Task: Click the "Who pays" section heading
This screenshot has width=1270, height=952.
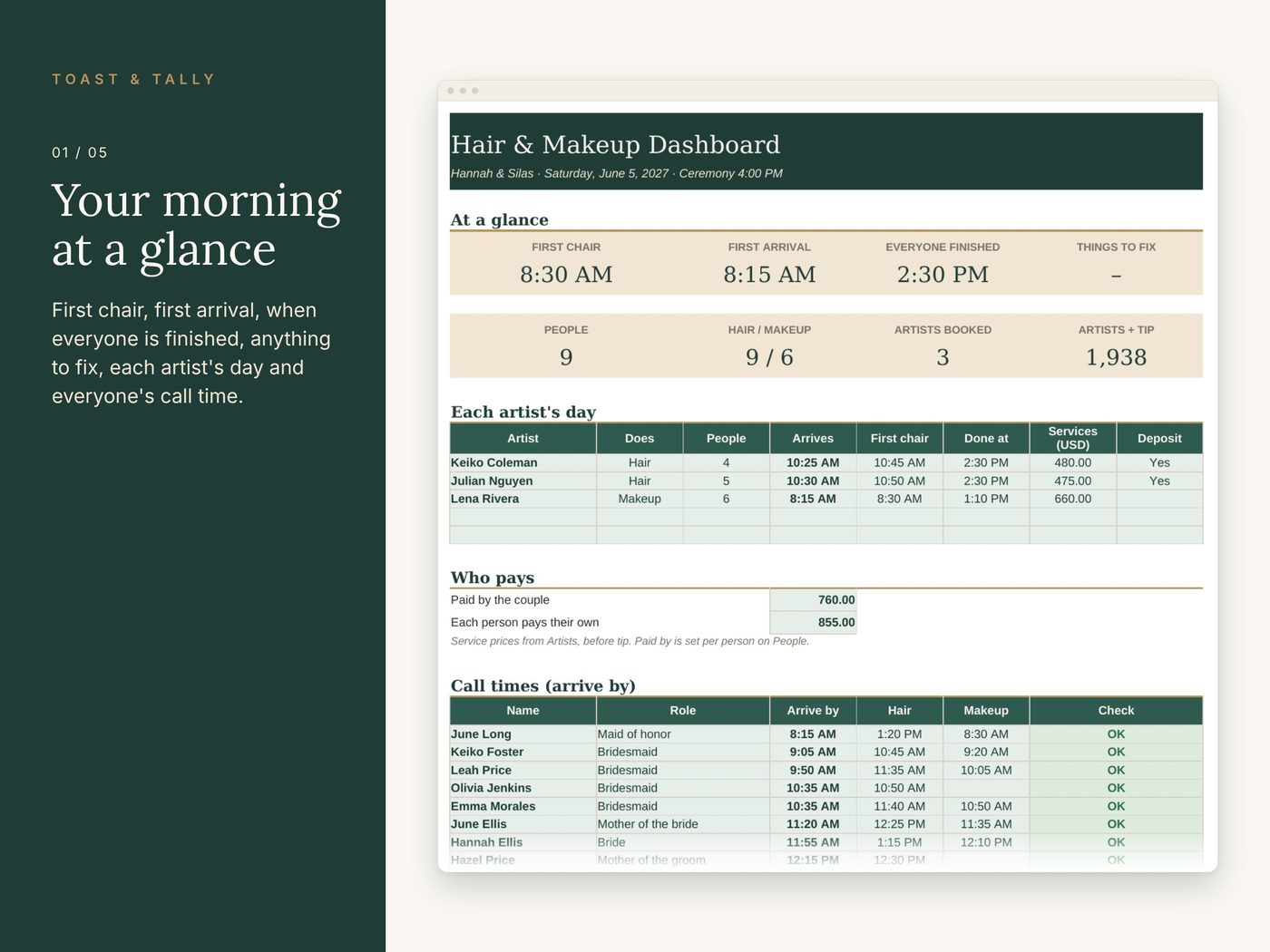Action: pos(493,578)
